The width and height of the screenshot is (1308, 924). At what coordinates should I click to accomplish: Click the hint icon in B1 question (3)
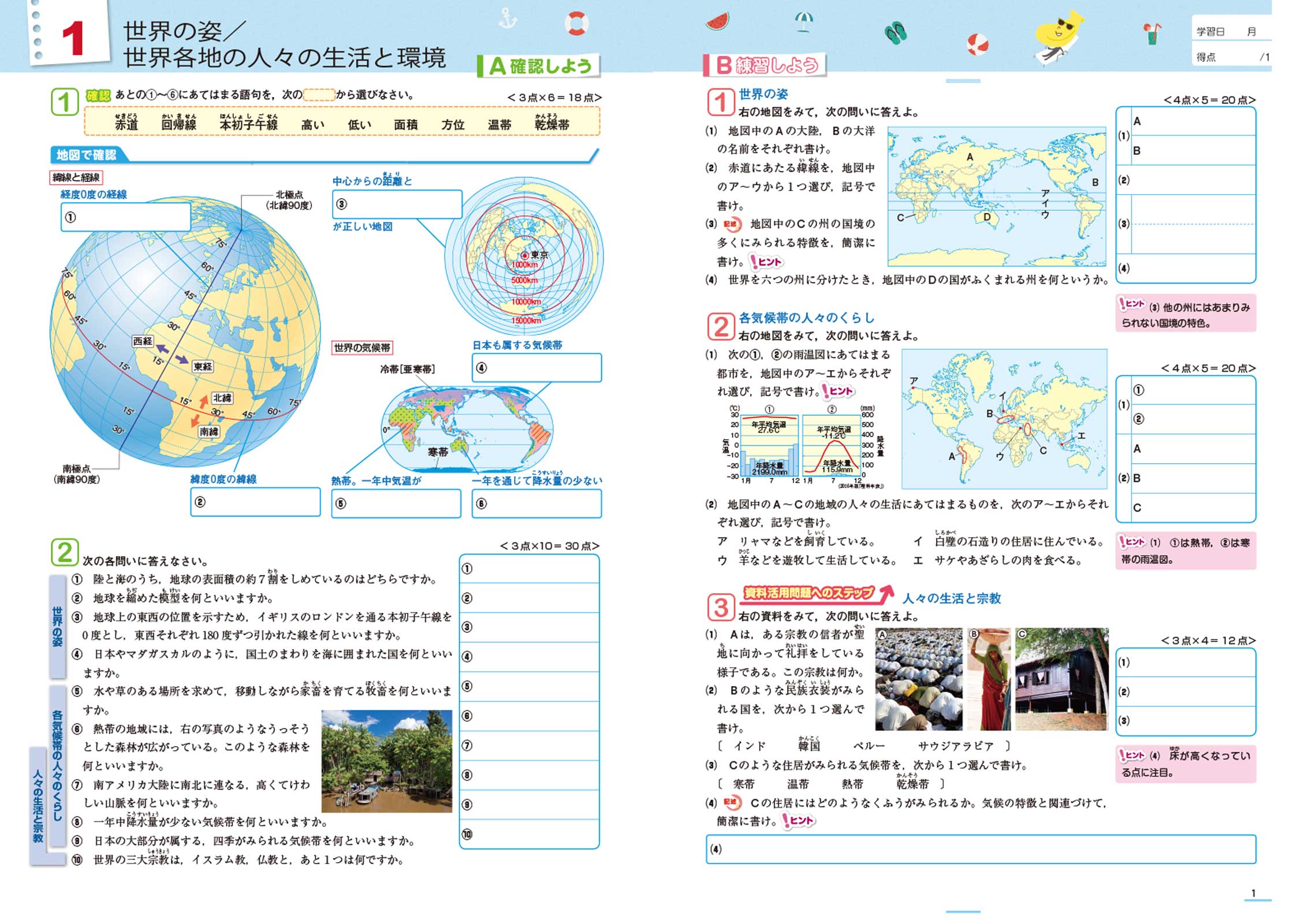765,262
